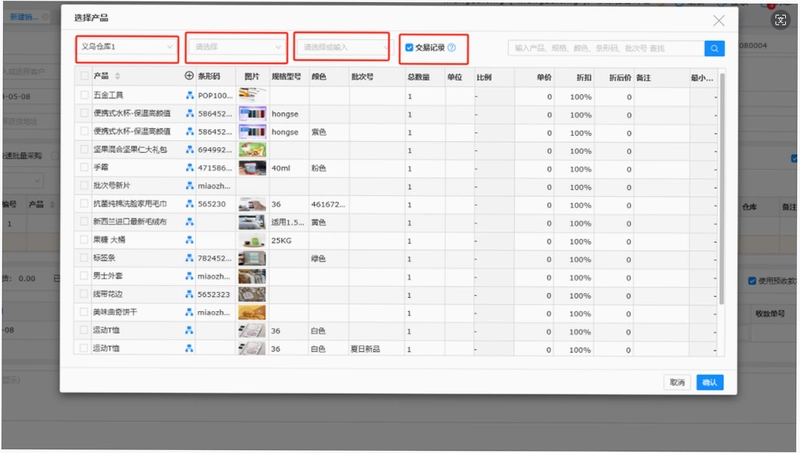Viewport: 800px width, 453px height.
Task: Open the 果糖 大桶 product image
Action: pos(252,240)
